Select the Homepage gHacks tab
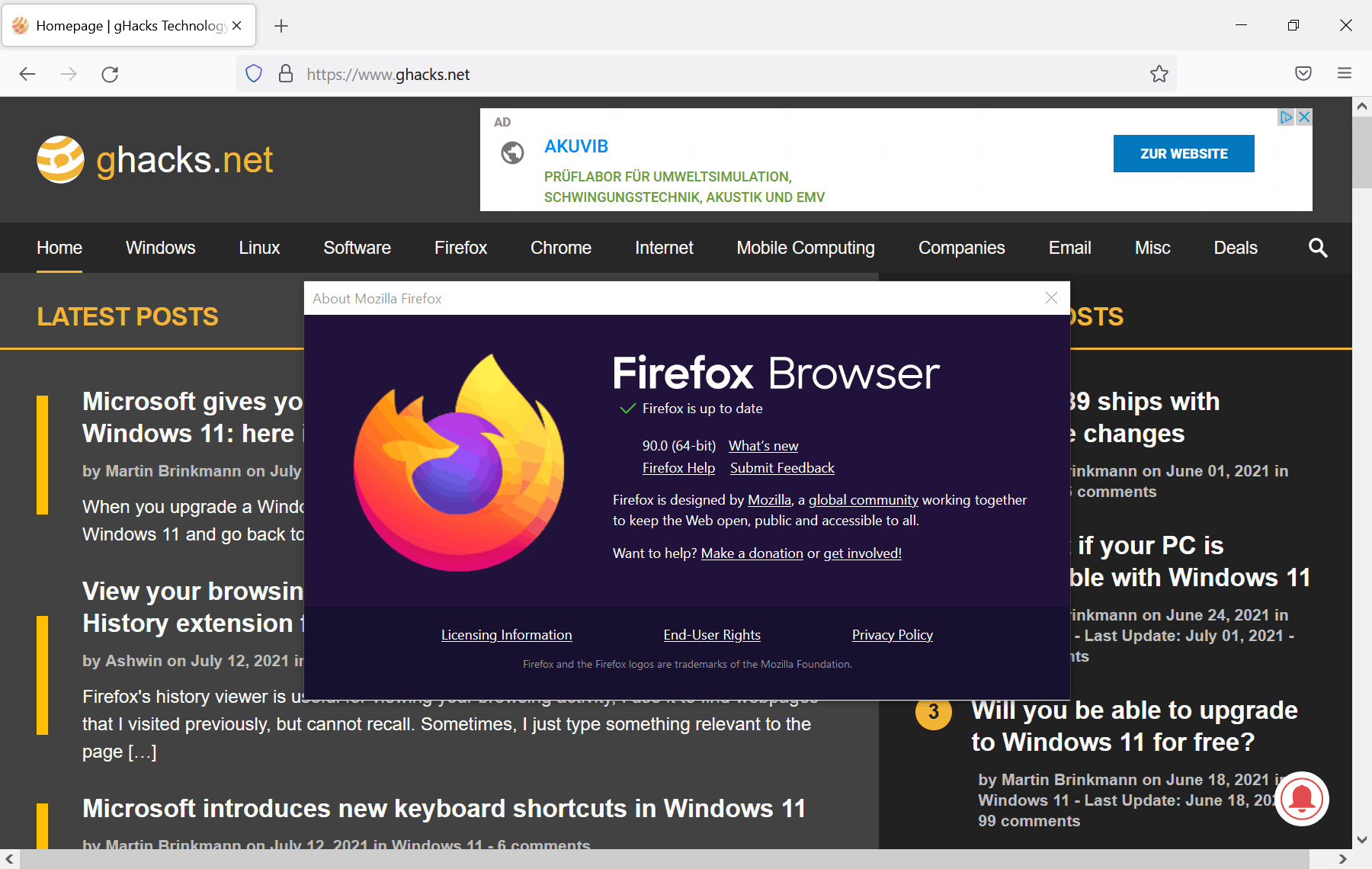The image size is (1372, 869). pos(130,26)
